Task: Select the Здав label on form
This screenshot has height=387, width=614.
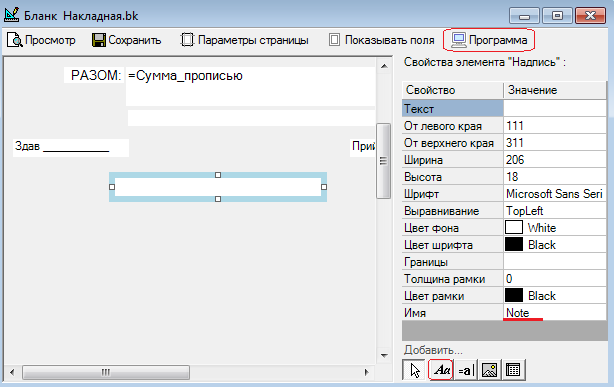Action: 70,148
